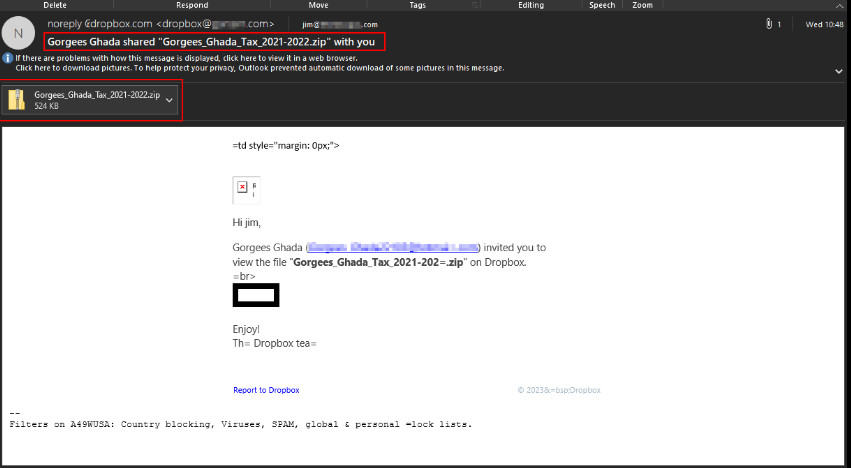
Task: Click the Report to Dropbox link
Action: tap(266, 390)
